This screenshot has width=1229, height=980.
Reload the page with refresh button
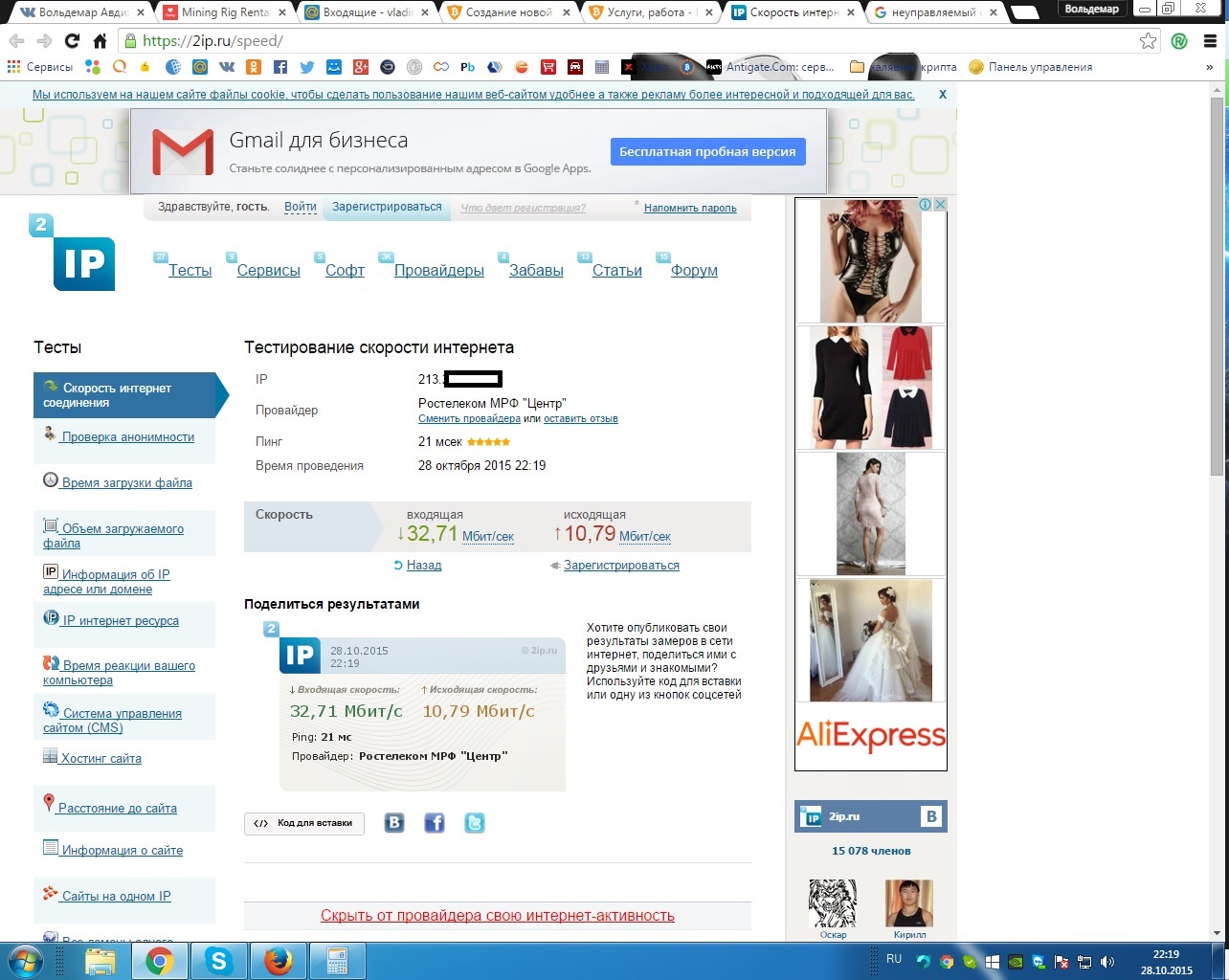[72, 41]
